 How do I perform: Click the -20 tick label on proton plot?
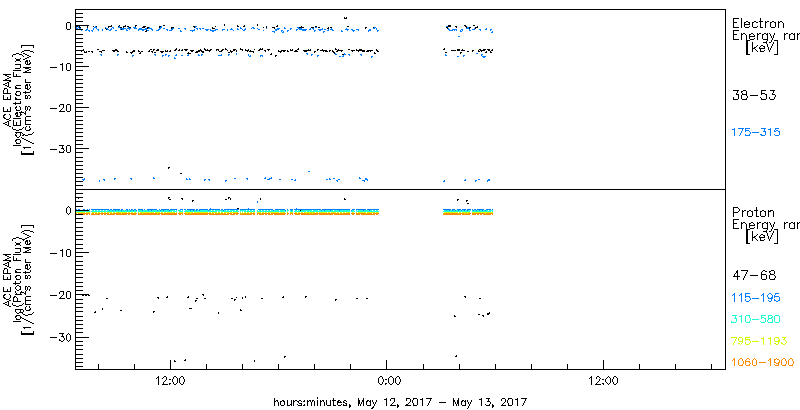click(61, 295)
